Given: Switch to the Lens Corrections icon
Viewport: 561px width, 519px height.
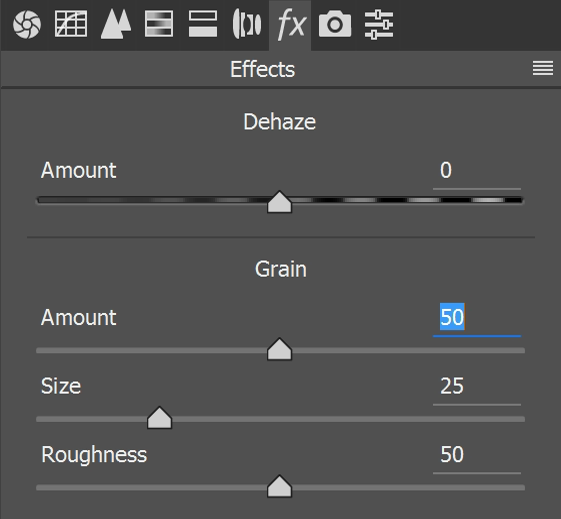Looking at the screenshot, I should click(247, 24).
